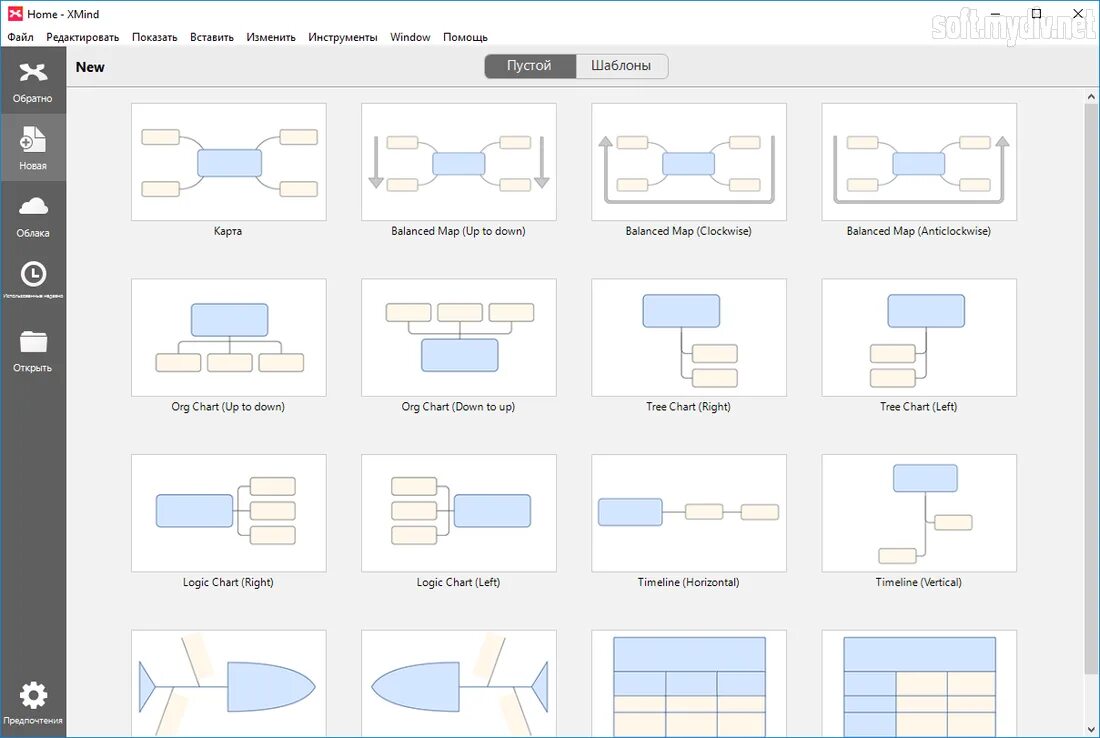Click the Timeline (Vertical) label

click(918, 582)
